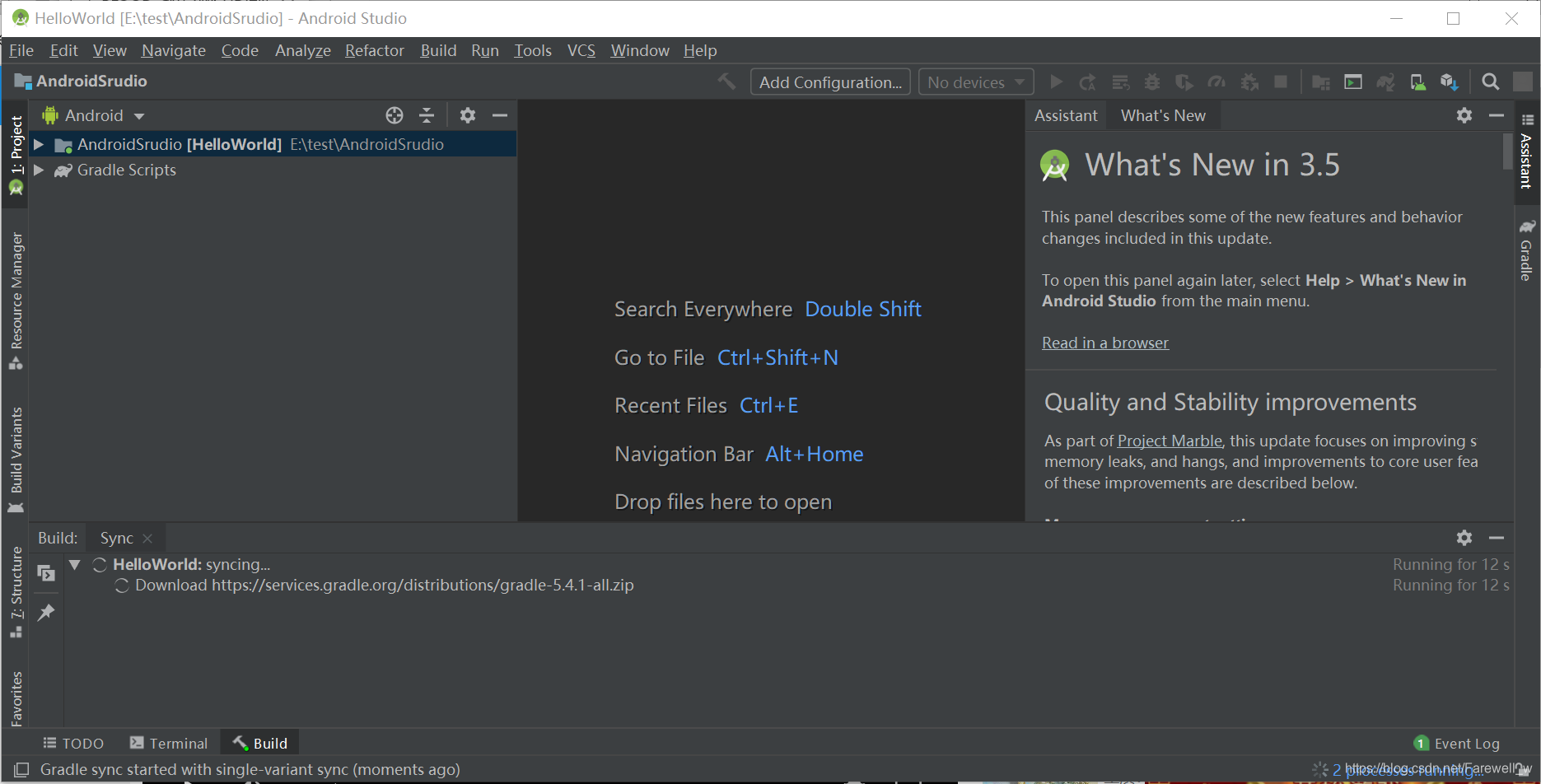This screenshot has width=1541, height=784.
Task: Click the Add Configuration... button
Action: [830, 82]
